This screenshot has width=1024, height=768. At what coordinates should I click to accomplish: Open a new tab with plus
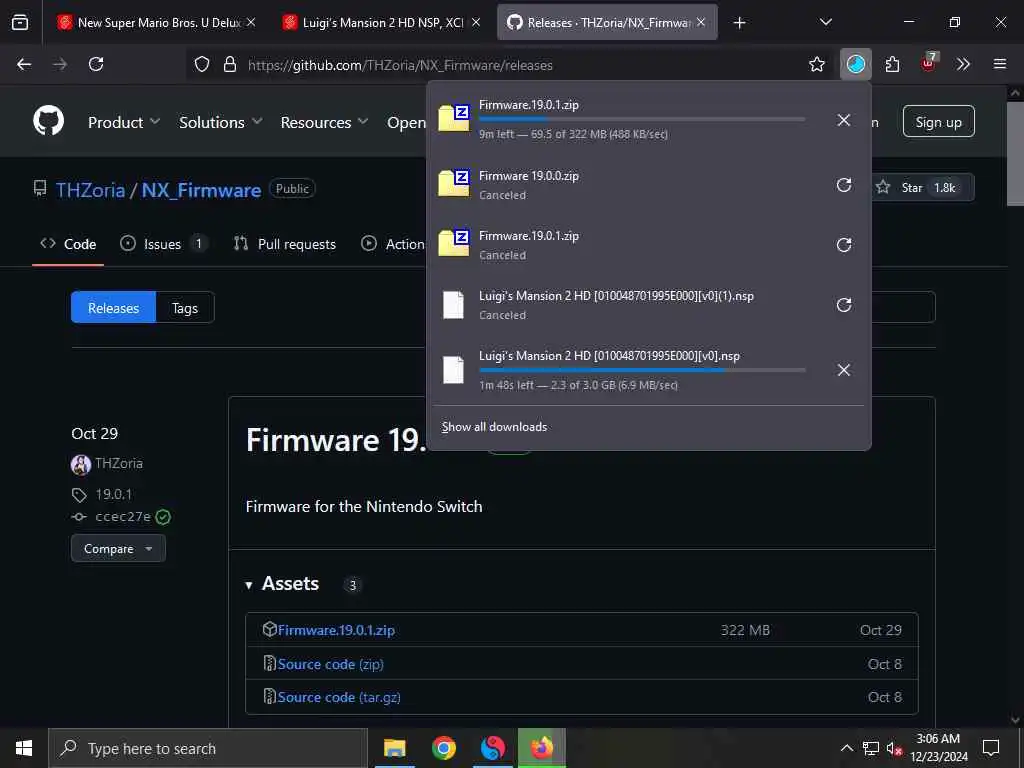tap(739, 23)
